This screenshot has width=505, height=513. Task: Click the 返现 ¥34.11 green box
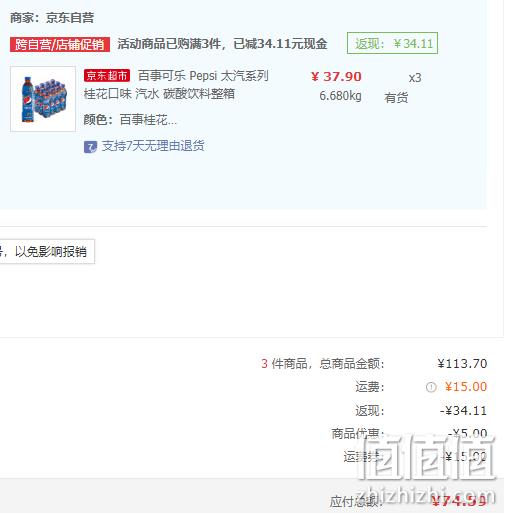point(392,43)
